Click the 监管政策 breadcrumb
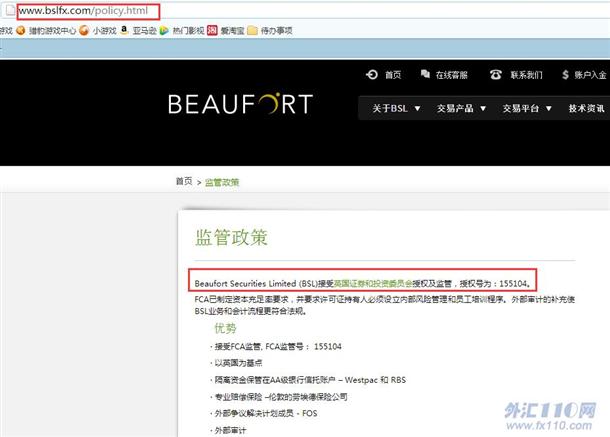The width and height of the screenshot is (610, 437). click(222, 182)
